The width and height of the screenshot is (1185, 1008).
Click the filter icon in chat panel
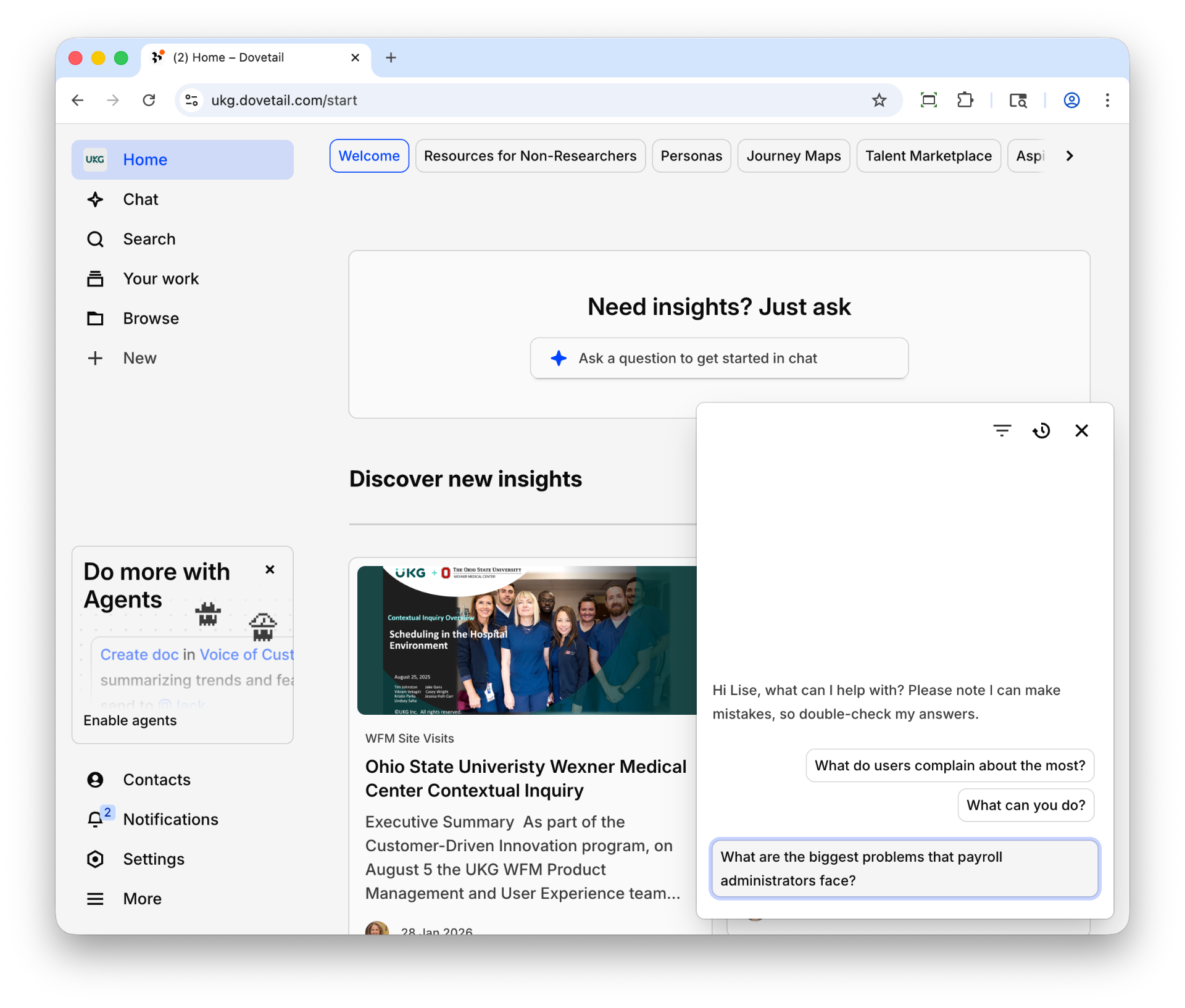coord(1002,430)
